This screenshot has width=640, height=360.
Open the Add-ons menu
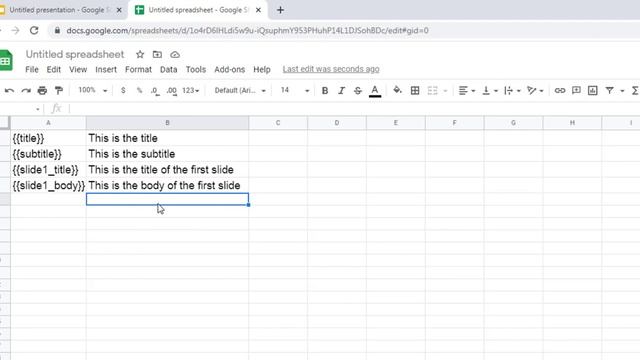[229, 69]
